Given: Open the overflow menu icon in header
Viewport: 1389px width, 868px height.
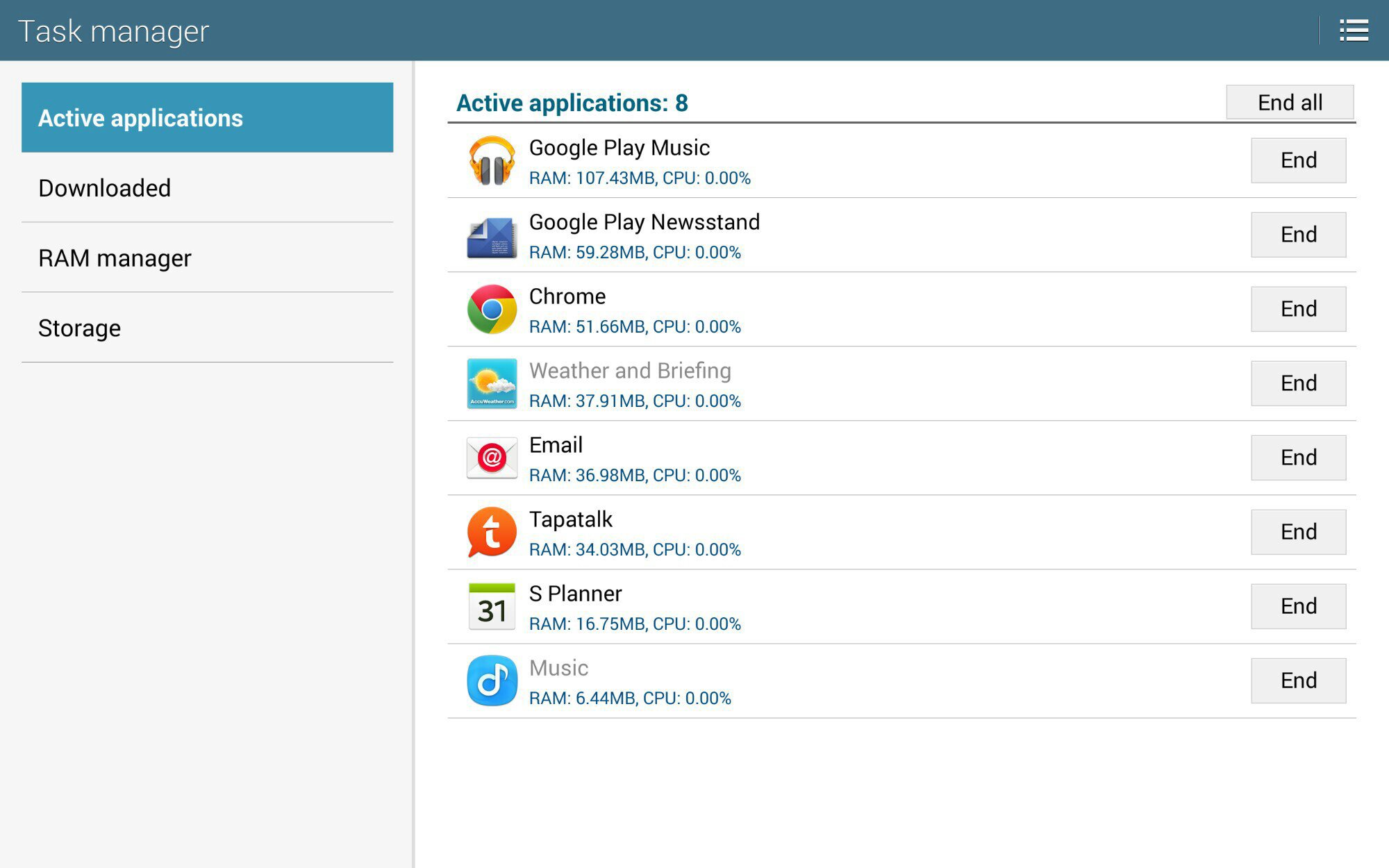Looking at the screenshot, I should click(1353, 31).
